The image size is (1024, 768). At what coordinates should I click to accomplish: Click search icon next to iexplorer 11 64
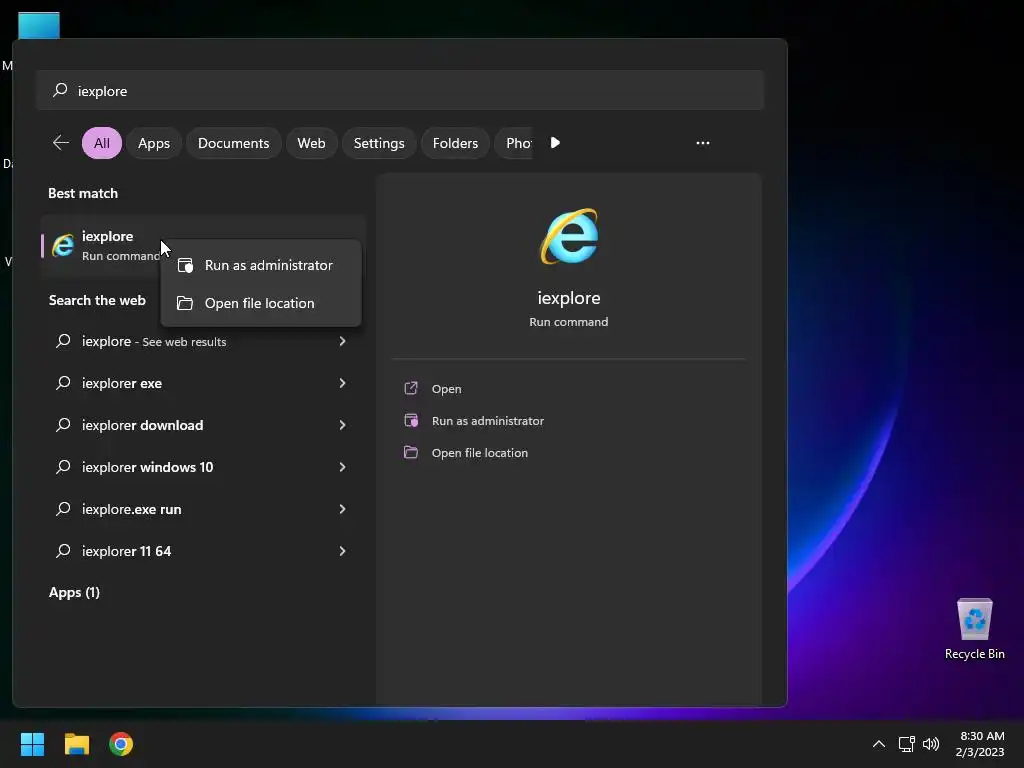63,551
